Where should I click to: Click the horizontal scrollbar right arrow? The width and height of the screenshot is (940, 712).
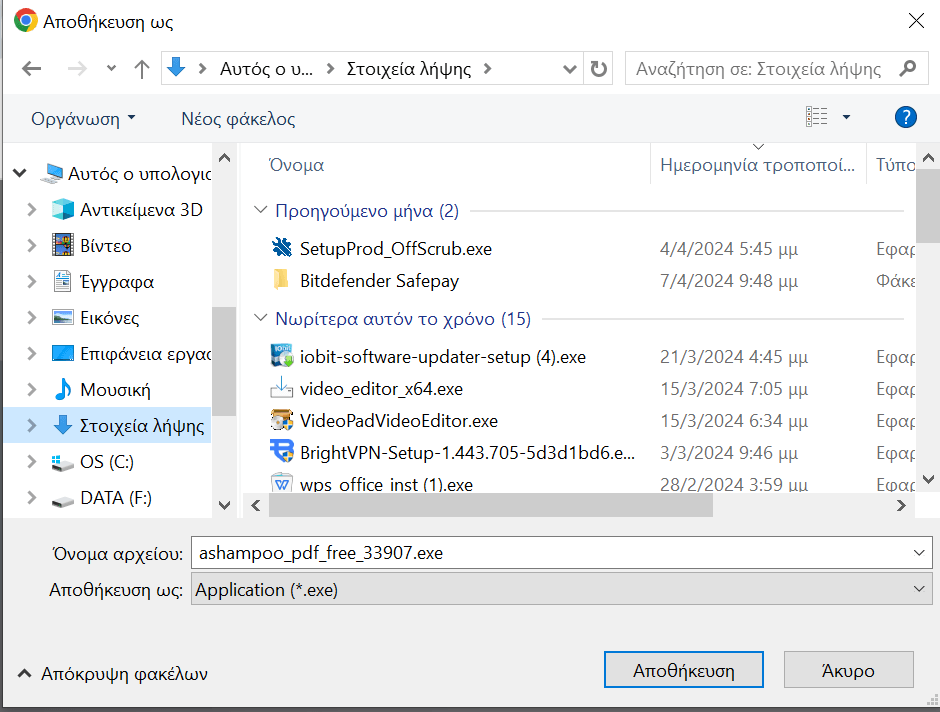pos(901,506)
